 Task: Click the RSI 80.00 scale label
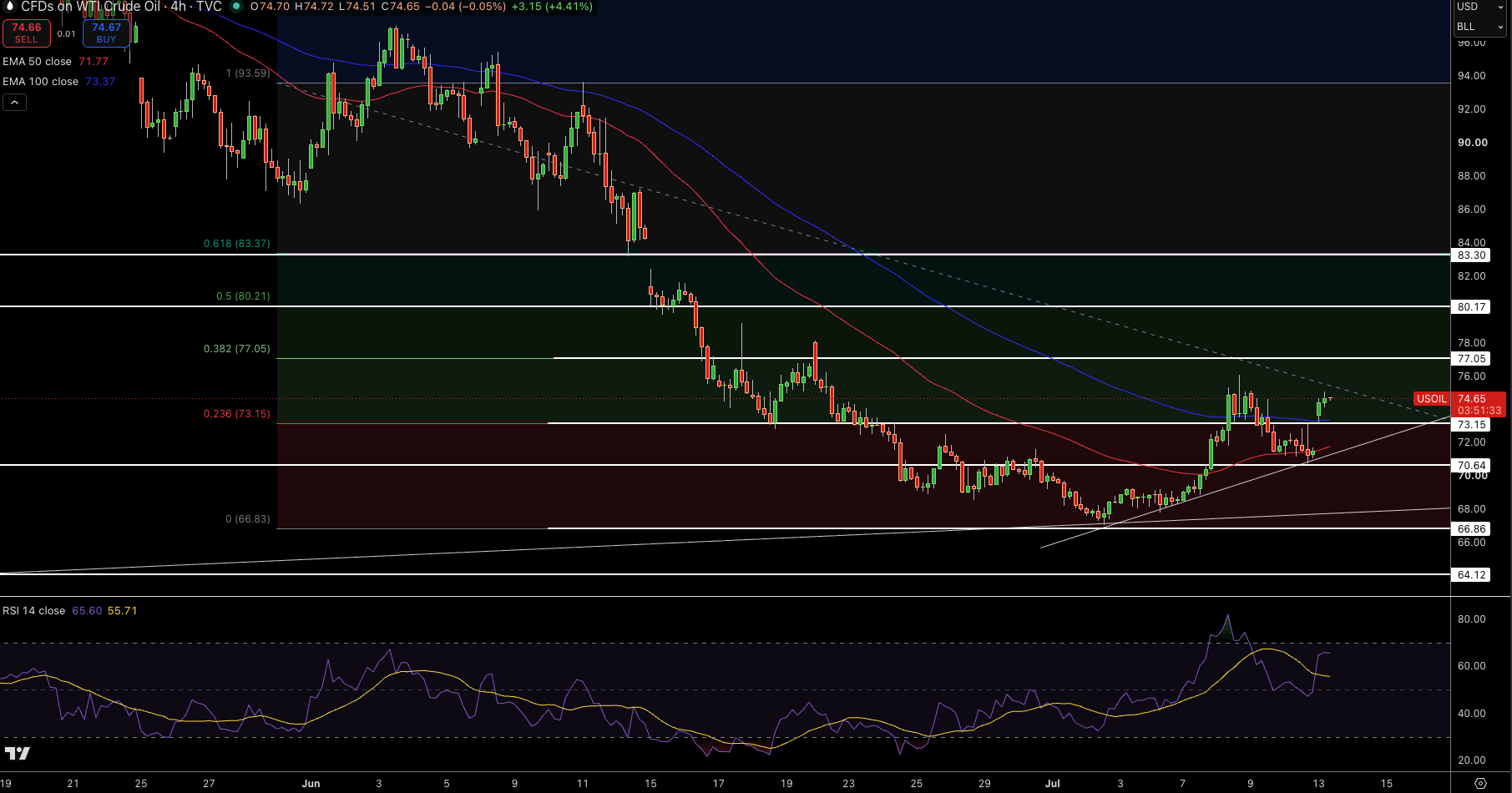pyautogui.click(x=1472, y=619)
